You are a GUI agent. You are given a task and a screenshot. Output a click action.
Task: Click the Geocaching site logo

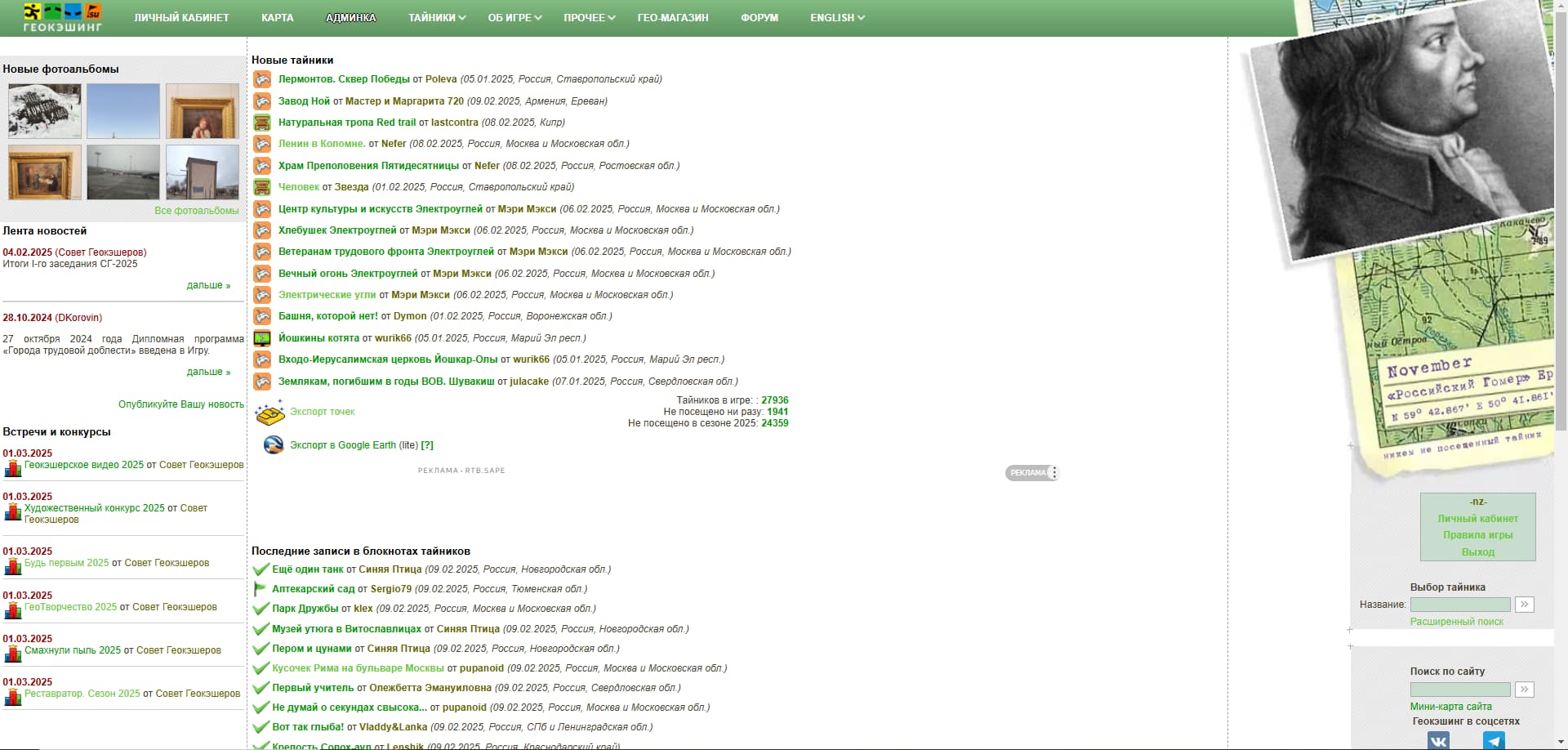62,17
